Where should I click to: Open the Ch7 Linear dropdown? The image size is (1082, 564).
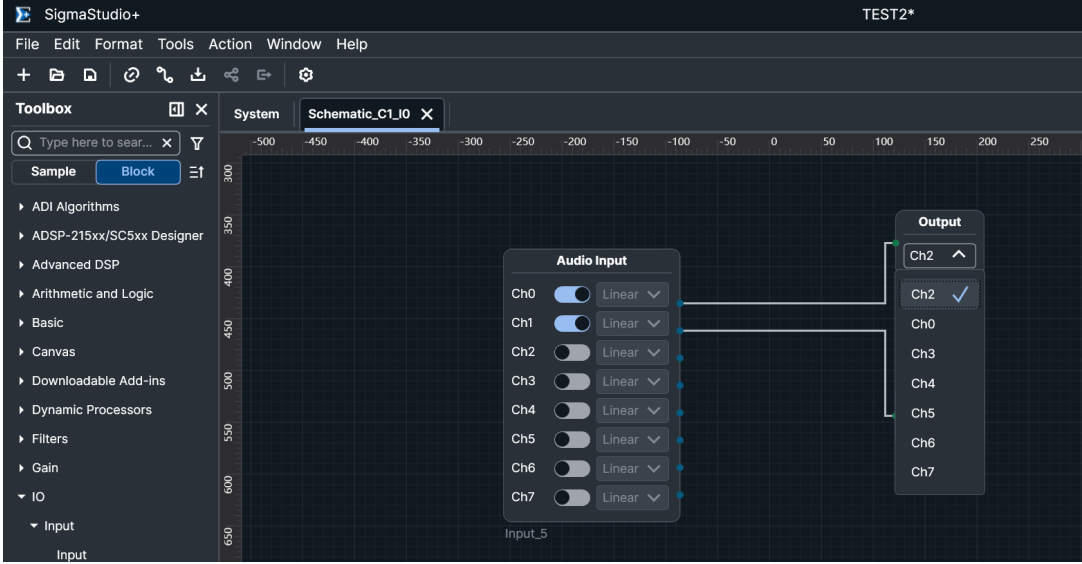[632, 498]
